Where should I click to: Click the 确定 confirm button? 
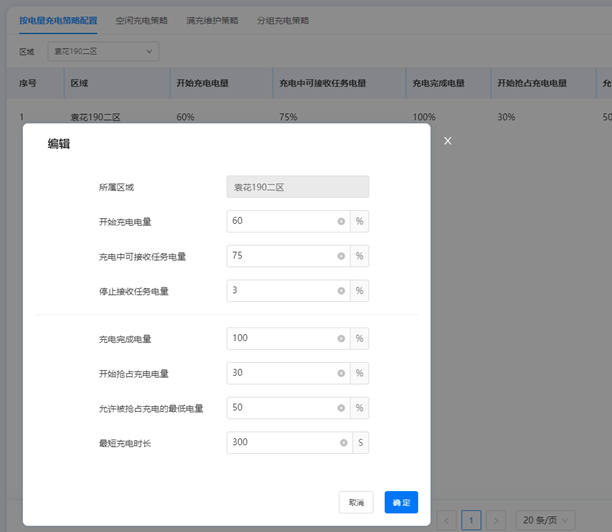tap(401, 502)
